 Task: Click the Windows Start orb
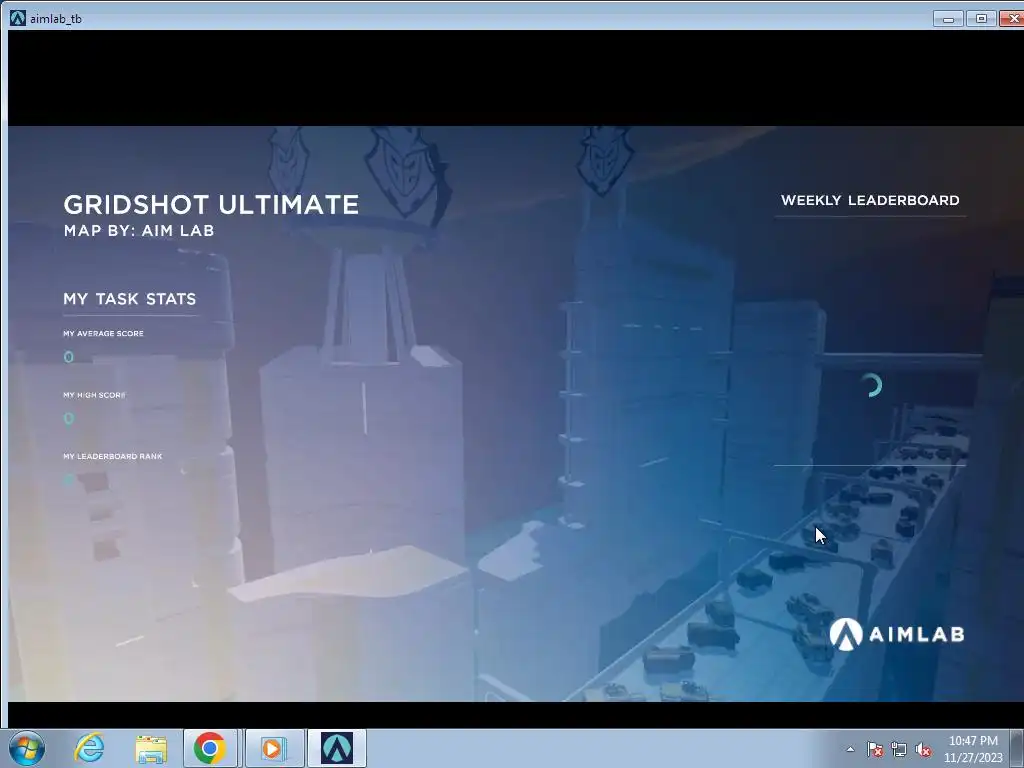pos(27,748)
